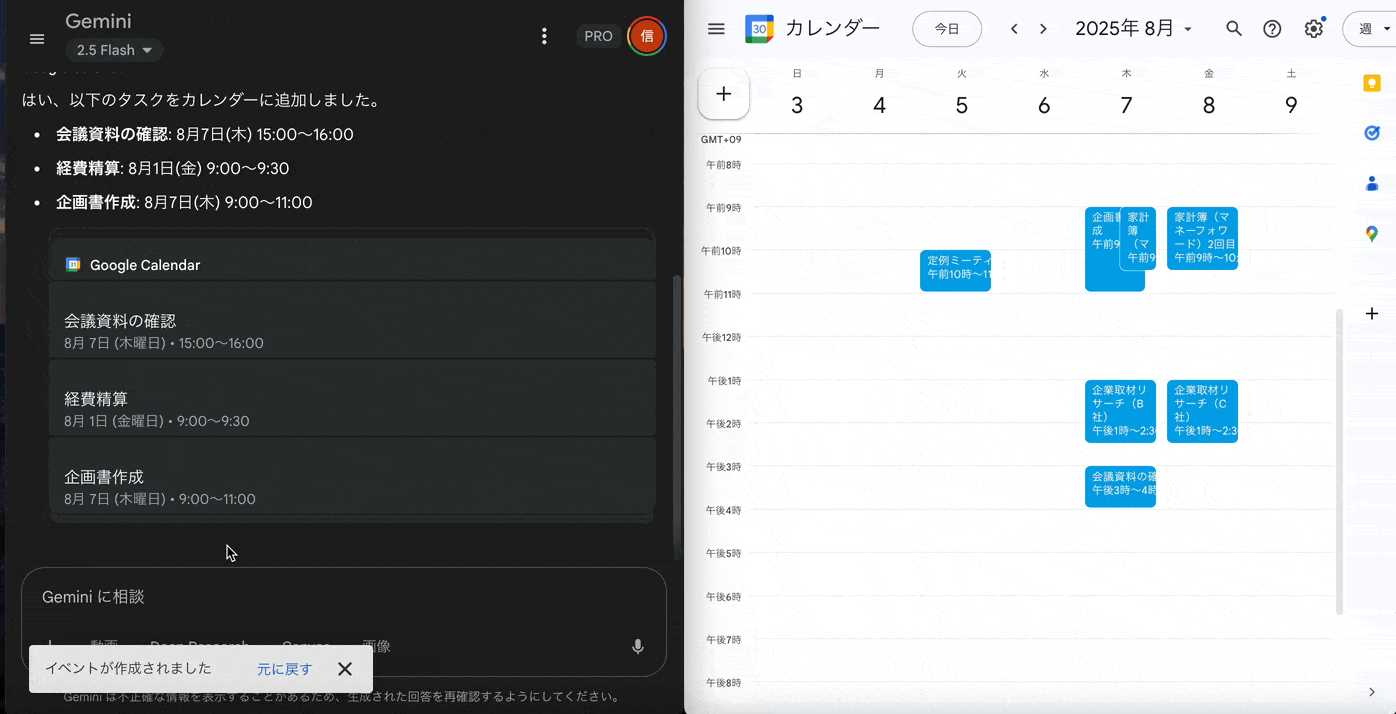
Task: Expand the 2.5 Flash model selector
Action: click(114, 50)
